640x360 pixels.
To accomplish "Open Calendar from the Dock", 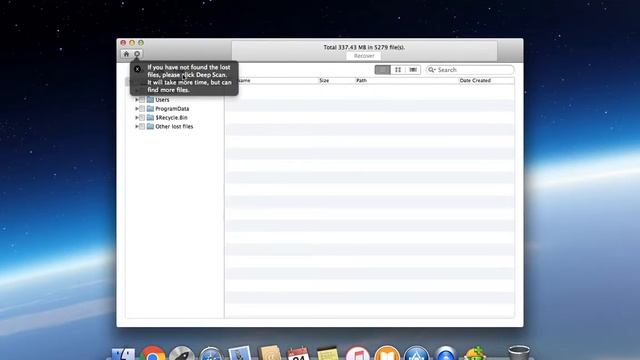I will (x=298, y=354).
